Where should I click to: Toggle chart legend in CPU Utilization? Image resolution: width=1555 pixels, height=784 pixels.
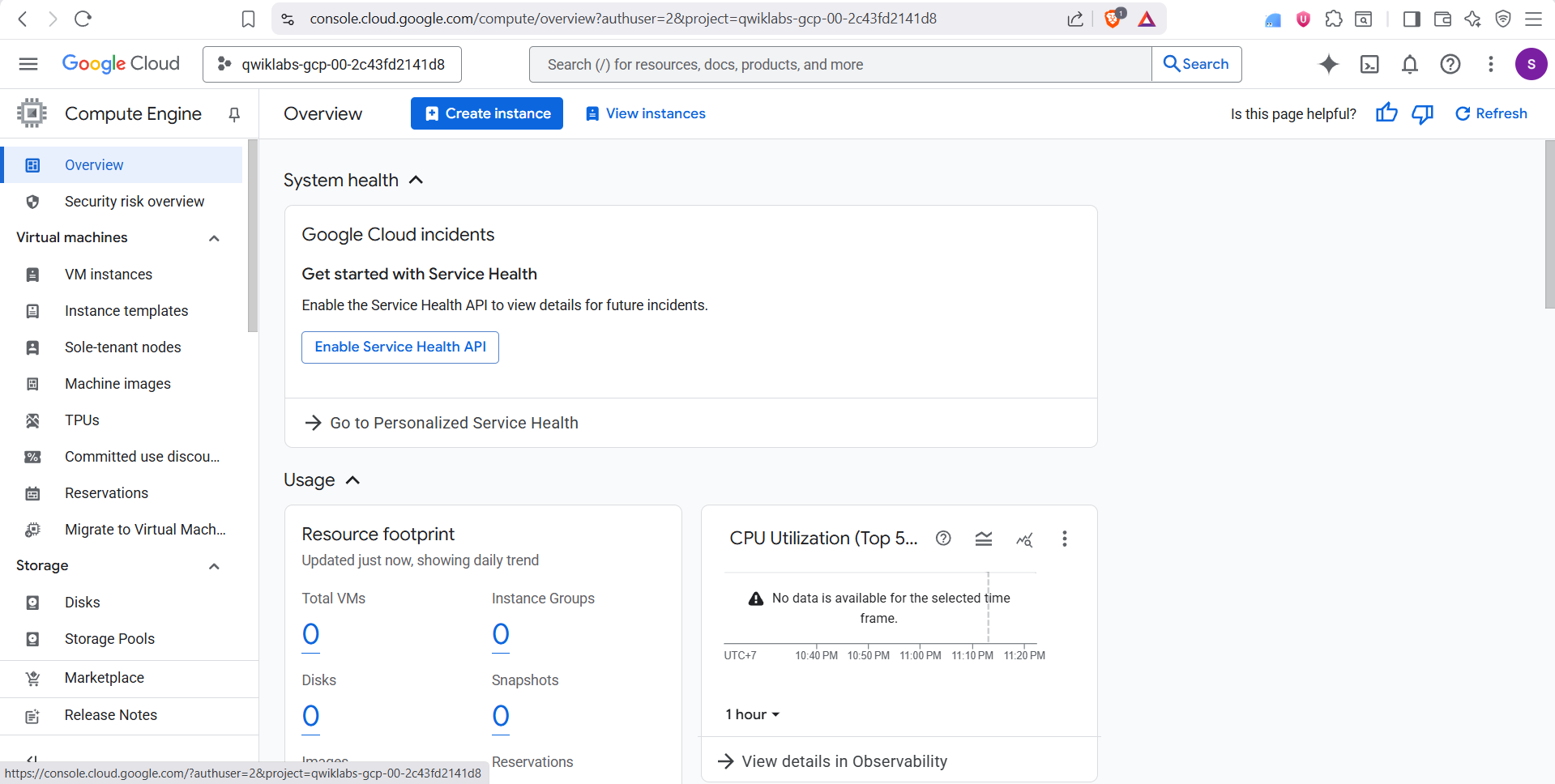[x=983, y=539]
